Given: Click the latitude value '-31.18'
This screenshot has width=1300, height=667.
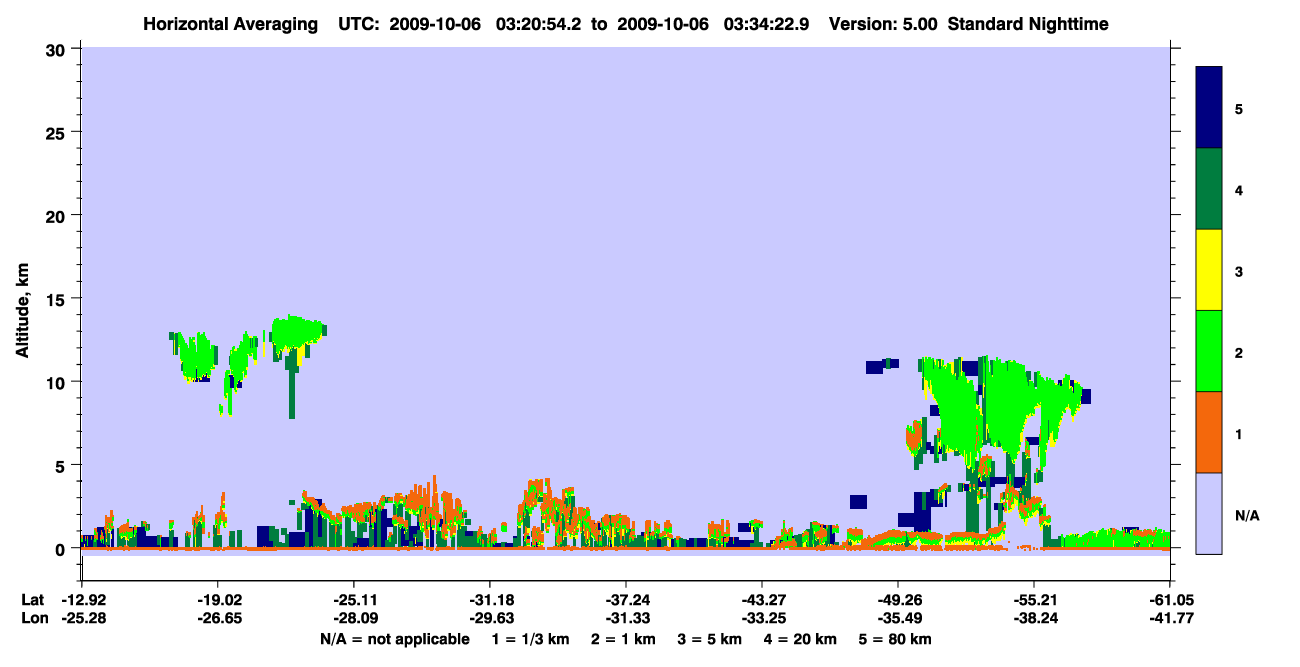Looking at the screenshot, I should 489,600.
